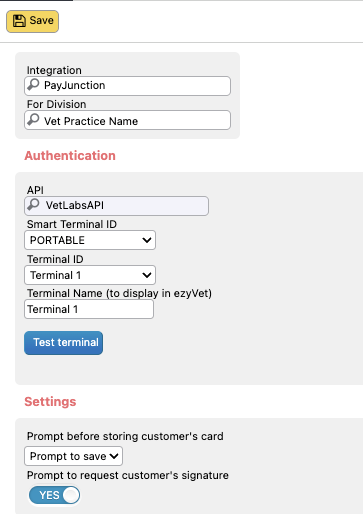Click the Authentication section heading
The image size is (363, 514).
(x=70, y=156)
